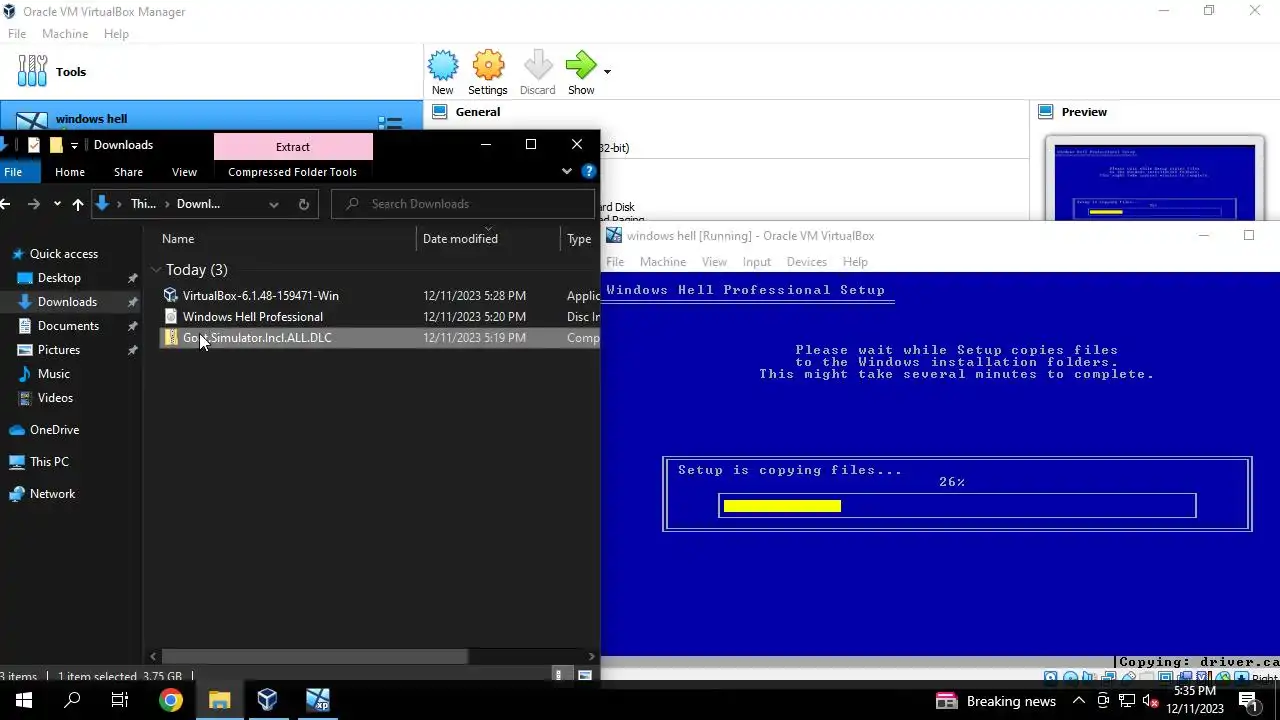Sort by Date modified column header
1280x720 pixels.
pyautogui.click(x=460, y=239)
